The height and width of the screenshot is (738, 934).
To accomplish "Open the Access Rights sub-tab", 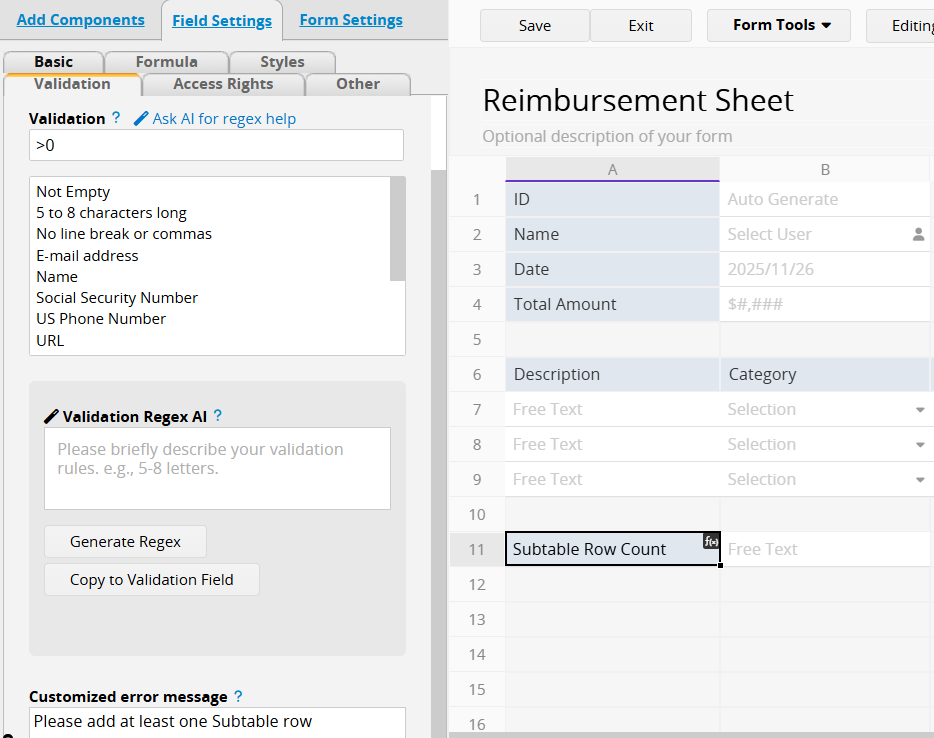I will click(x=223, y=84).
